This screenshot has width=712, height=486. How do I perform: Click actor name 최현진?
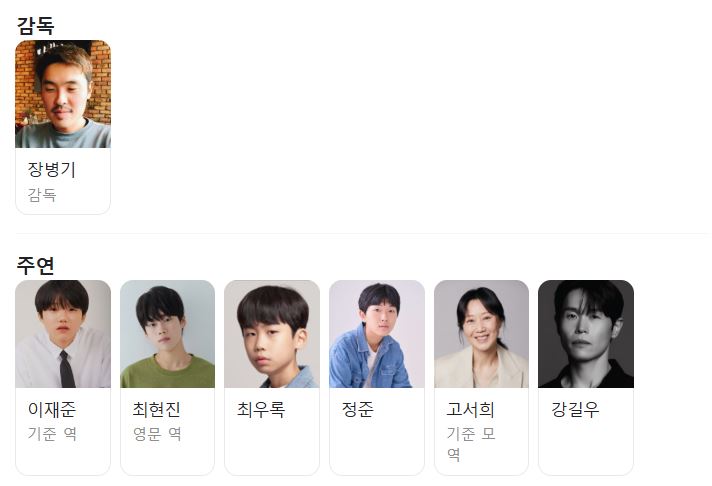pyautogui.click(x=157, y=409)
